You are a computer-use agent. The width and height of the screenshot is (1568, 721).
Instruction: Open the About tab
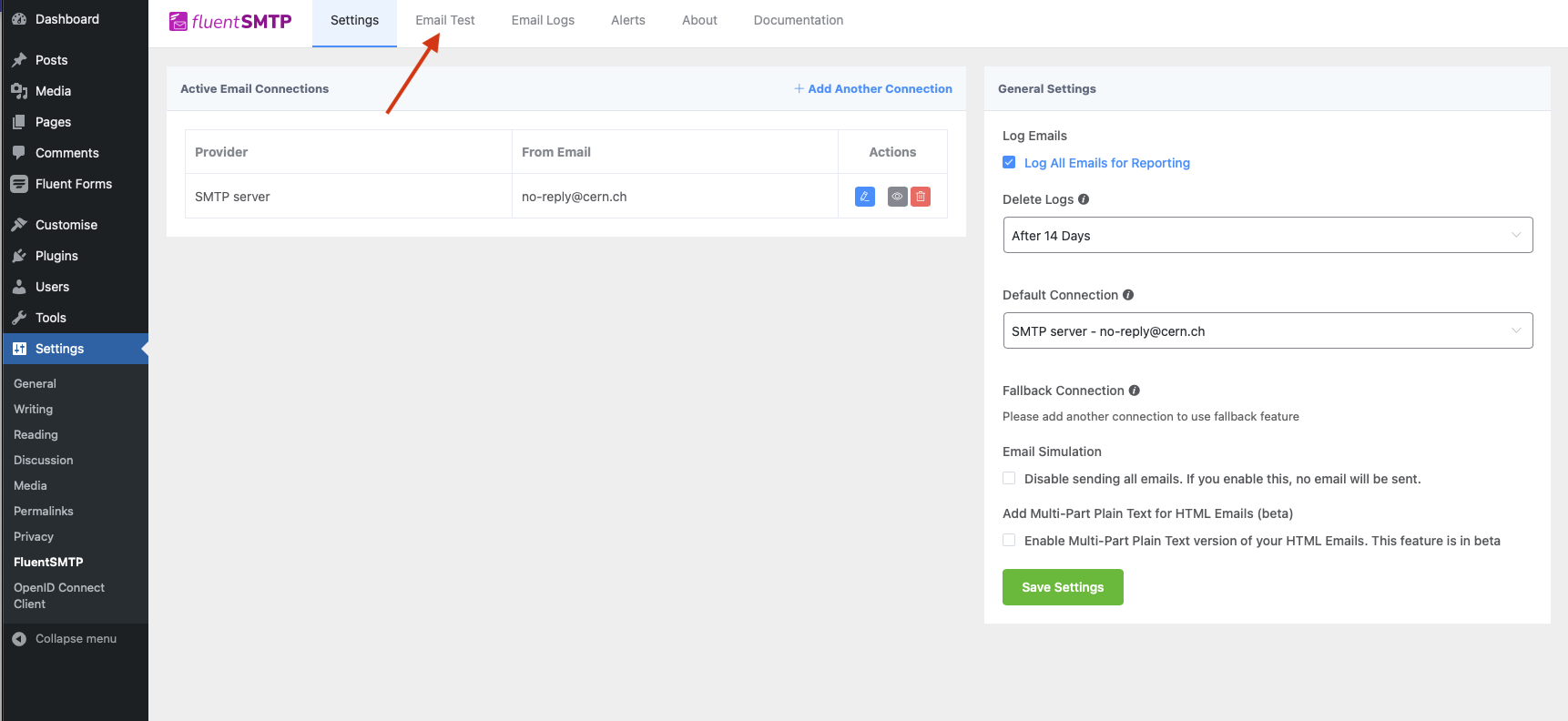699,21
